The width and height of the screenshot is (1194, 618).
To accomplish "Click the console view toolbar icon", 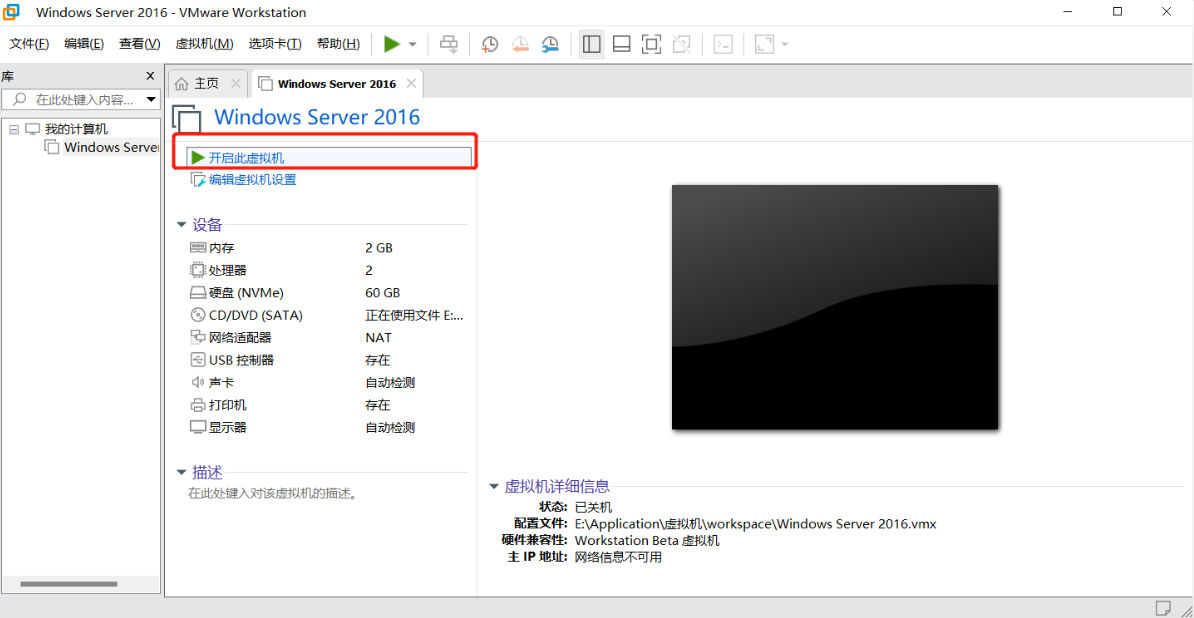I will point(723,44).
